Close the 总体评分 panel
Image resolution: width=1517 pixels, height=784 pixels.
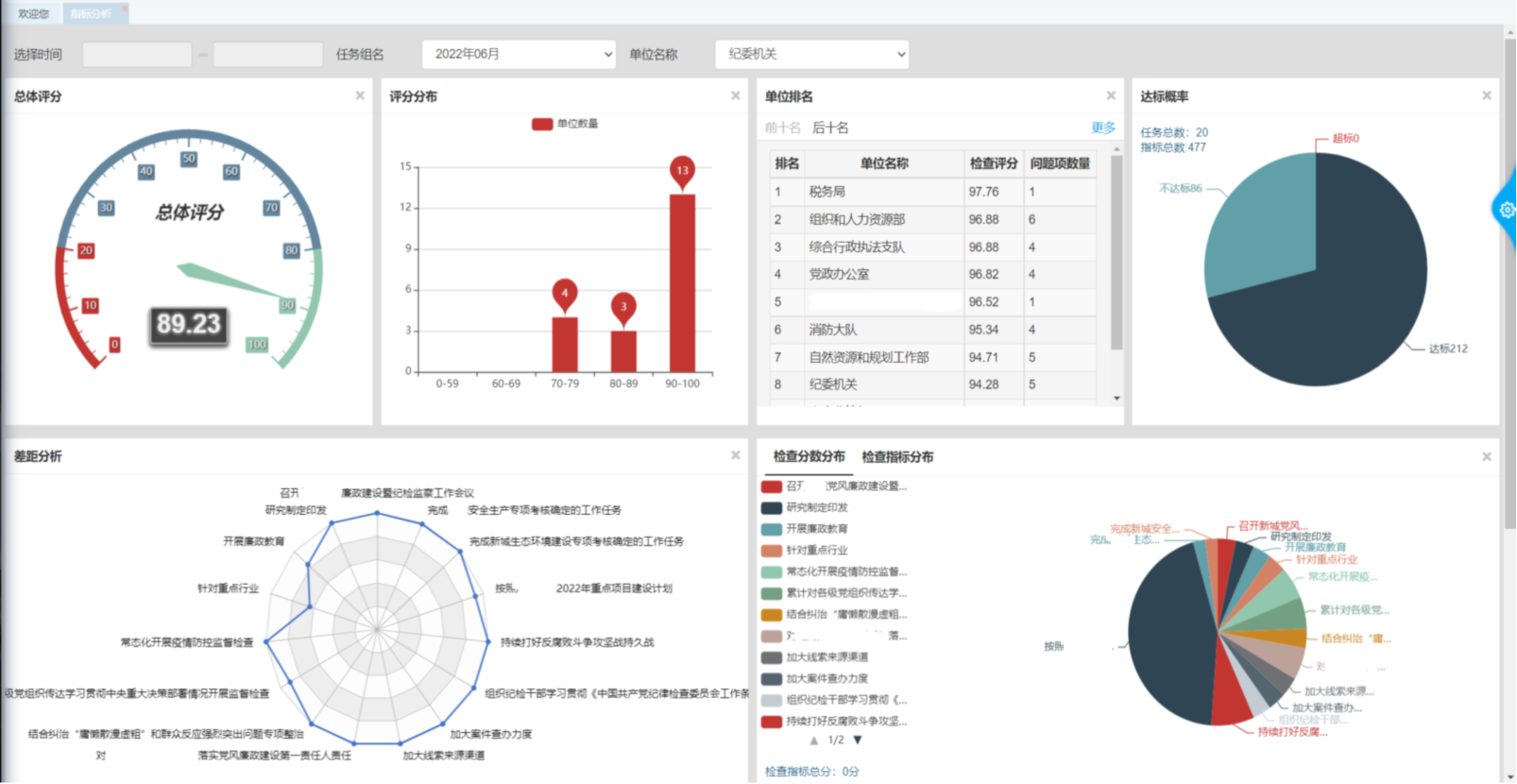click(360, 95)
